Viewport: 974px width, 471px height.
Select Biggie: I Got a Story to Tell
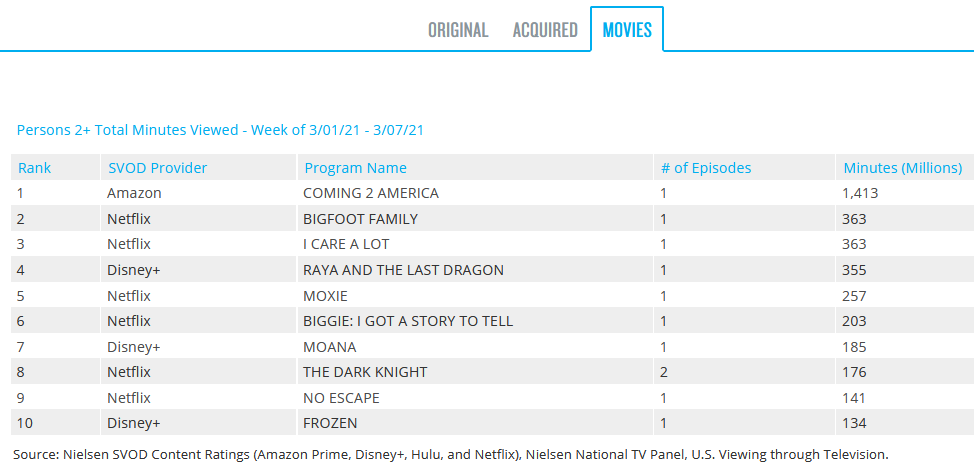(x=407, y=321)
